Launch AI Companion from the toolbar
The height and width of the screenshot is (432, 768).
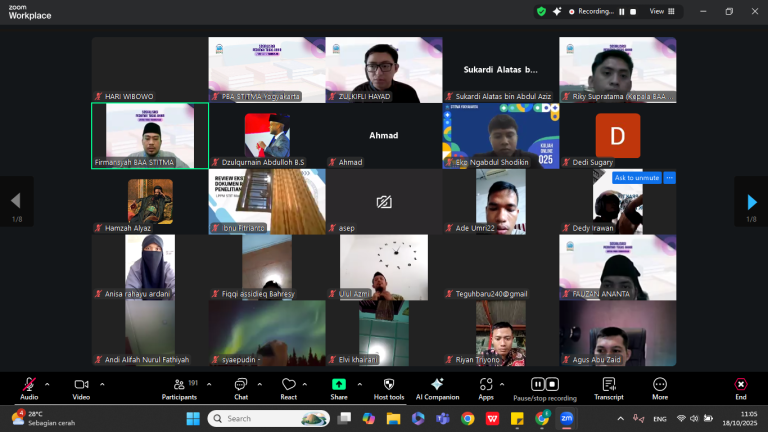click(x=437, y=385)
